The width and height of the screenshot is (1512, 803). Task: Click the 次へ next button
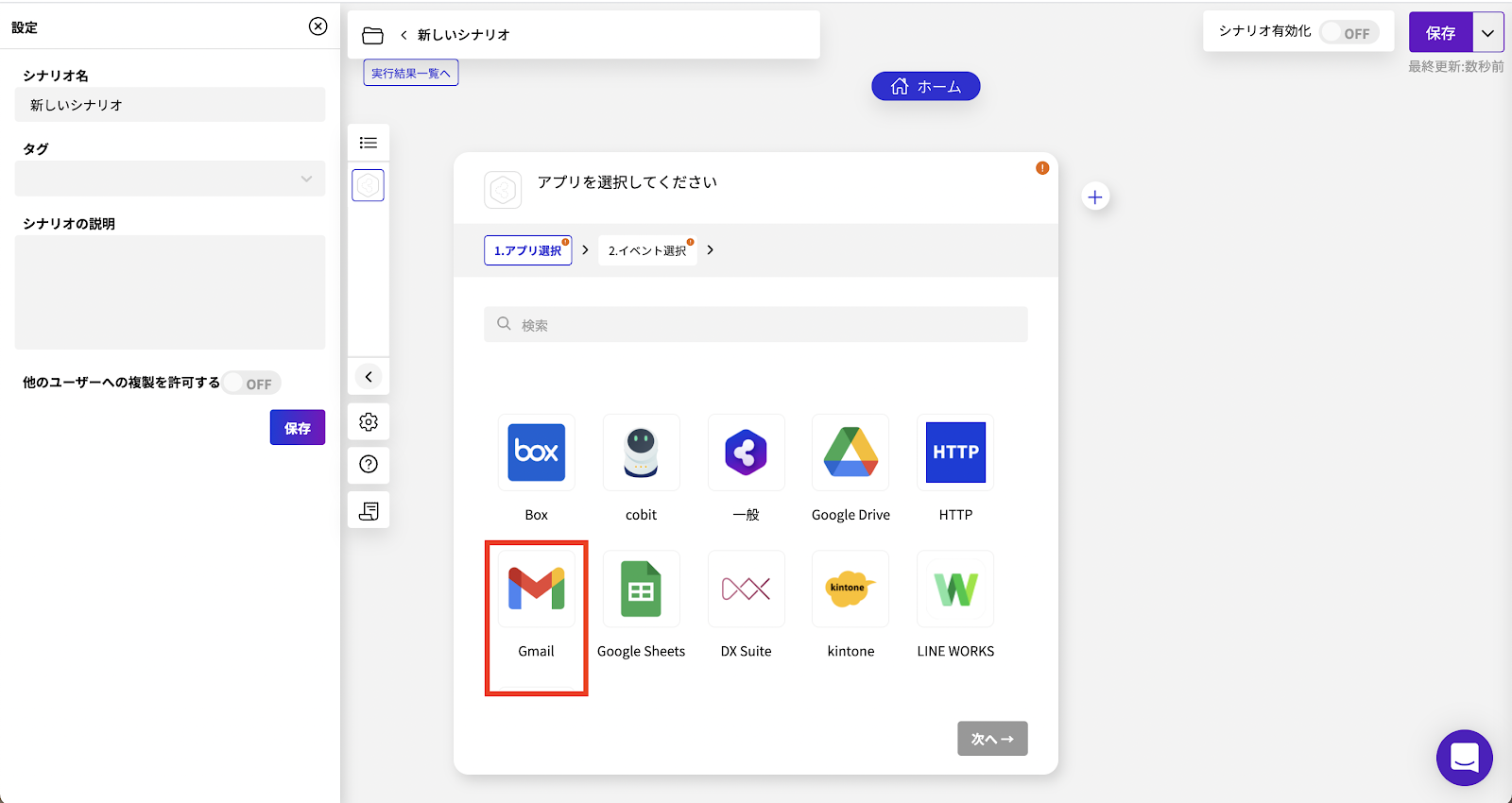(992, 739)
